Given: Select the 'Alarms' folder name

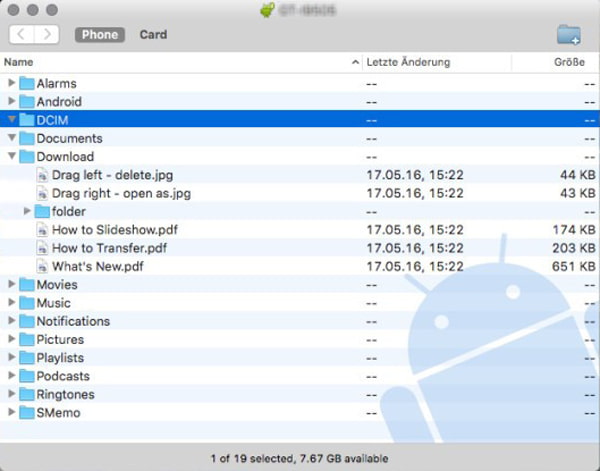Looking at the screenshot, I should pos(57,83).
